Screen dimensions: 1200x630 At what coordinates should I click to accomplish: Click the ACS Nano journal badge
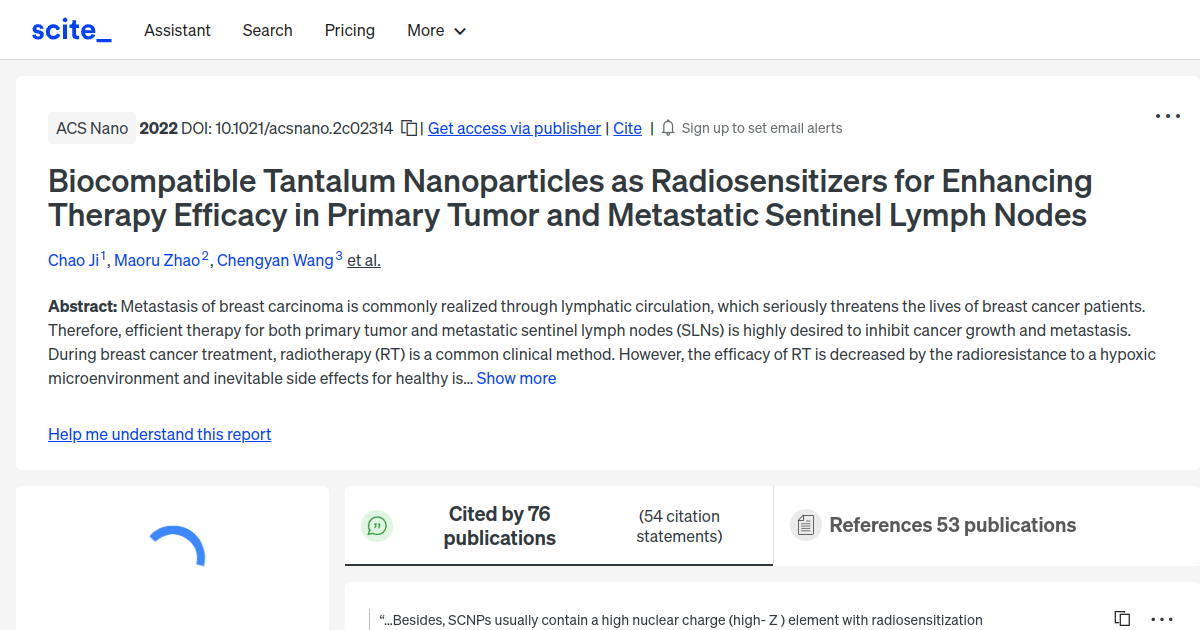(92, 128)
